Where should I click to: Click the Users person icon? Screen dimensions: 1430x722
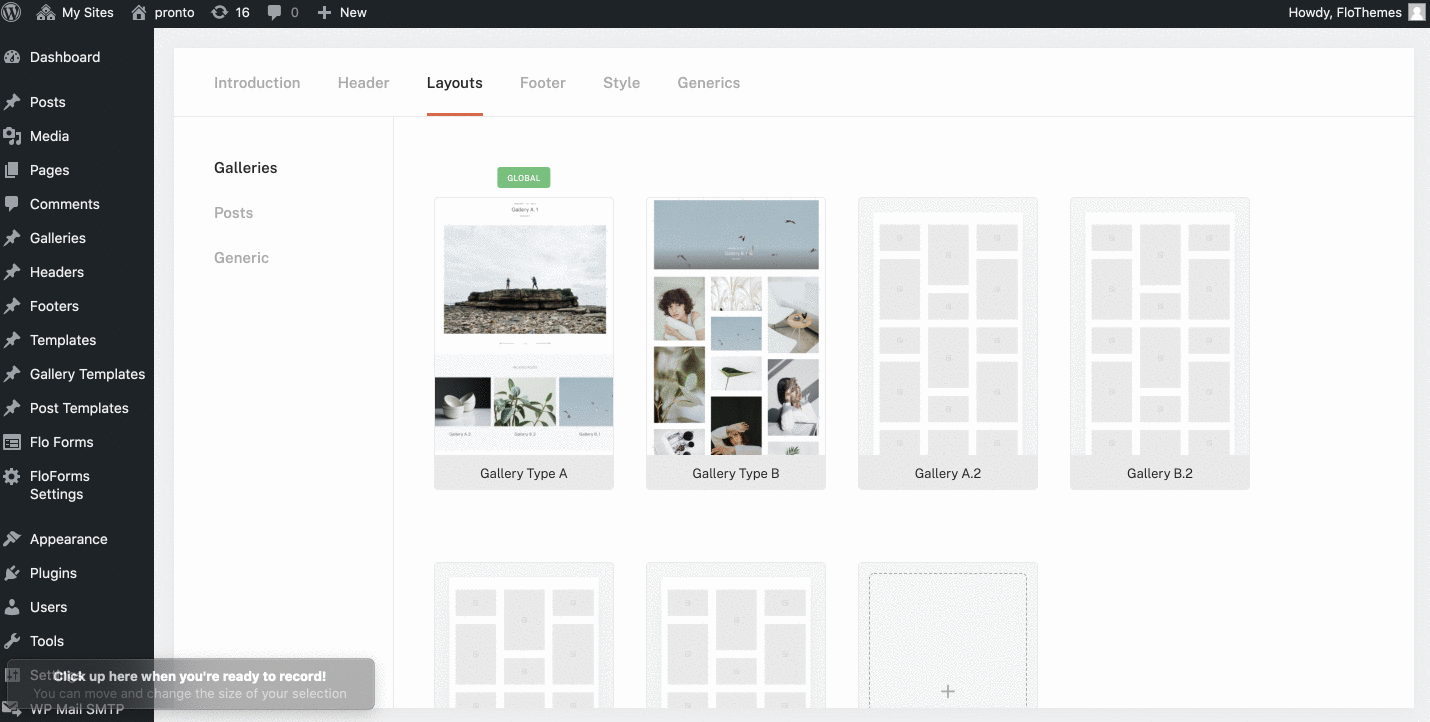[12, 607]
